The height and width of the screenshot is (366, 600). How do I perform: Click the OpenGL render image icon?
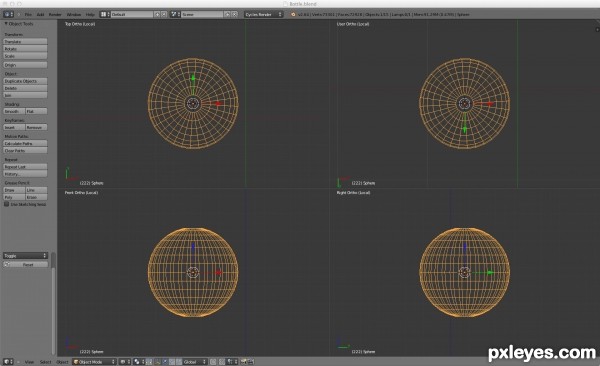tap(244, 361)
